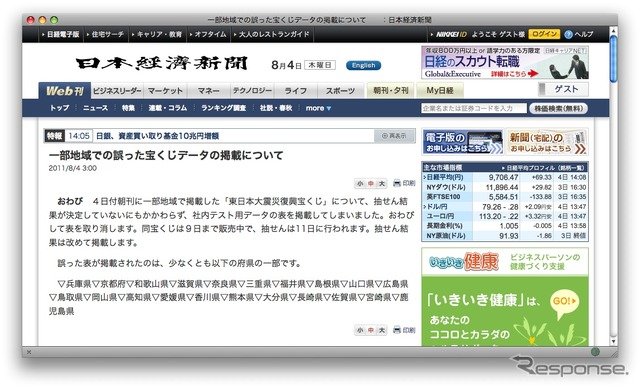Select the 朝刊・夕刊 tab
This screenshot has height=388, width=640.
pyautogui.click(x=391, y=90)
